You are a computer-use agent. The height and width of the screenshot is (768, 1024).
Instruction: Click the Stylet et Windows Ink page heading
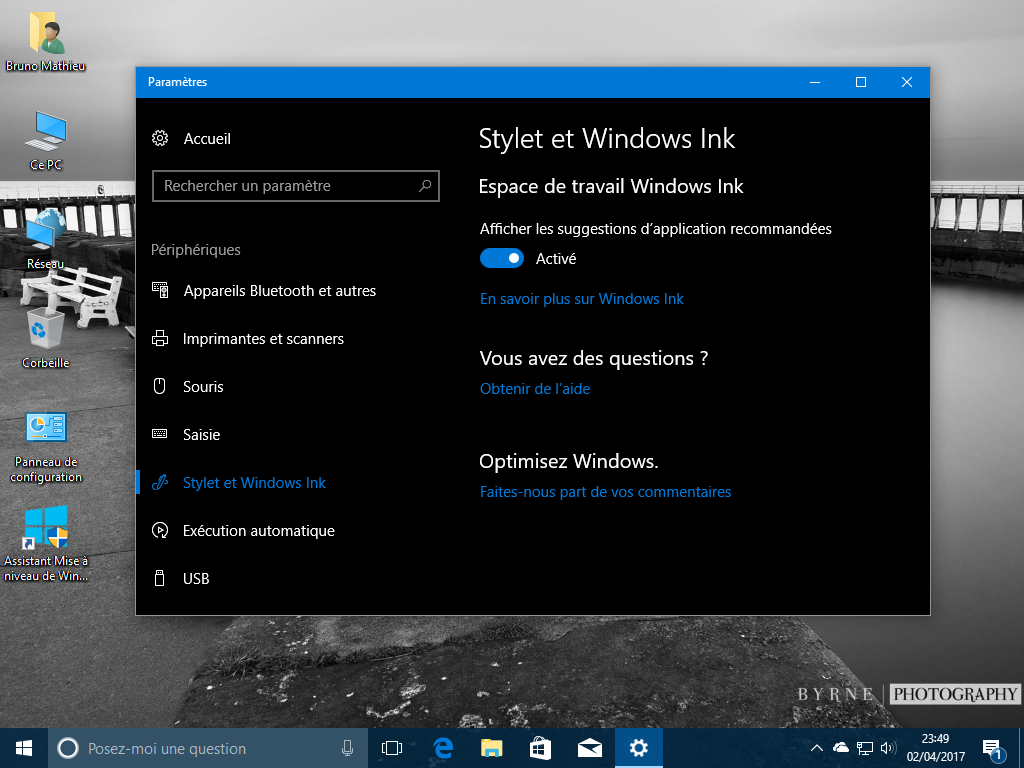(x=607, y=138)
